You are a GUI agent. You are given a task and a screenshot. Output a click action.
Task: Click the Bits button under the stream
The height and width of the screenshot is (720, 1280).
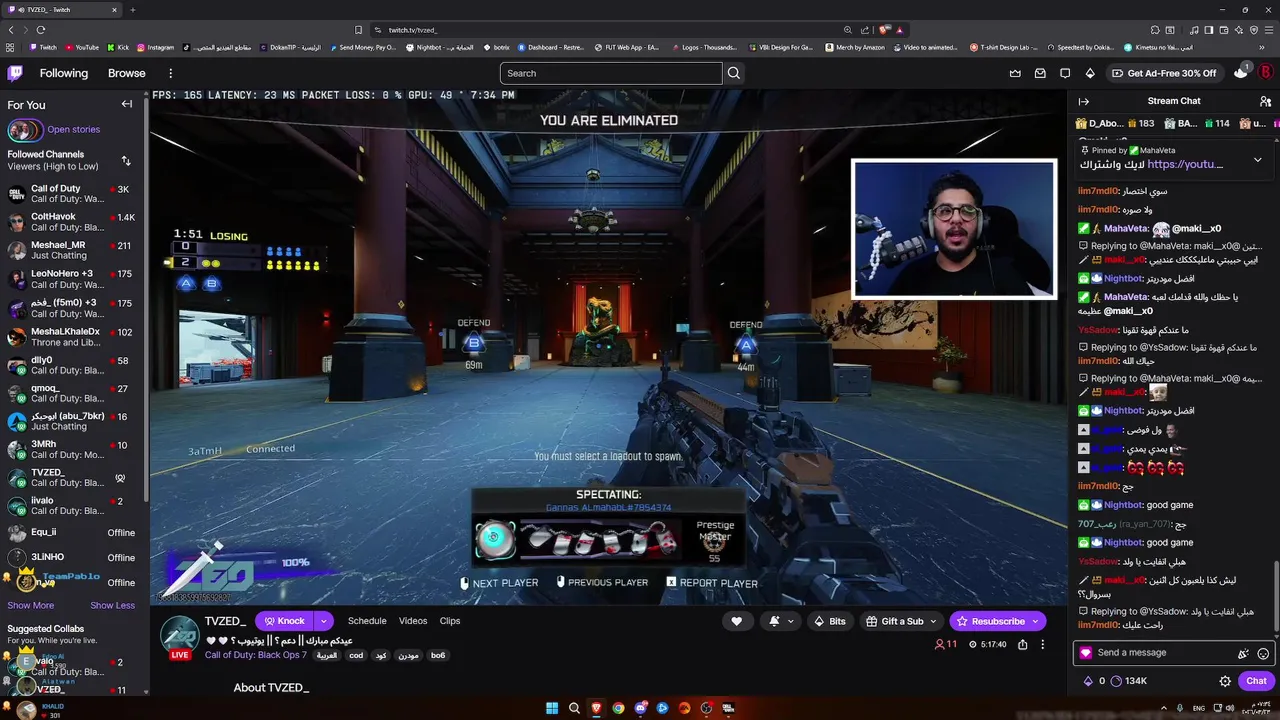tap(830, 621)
